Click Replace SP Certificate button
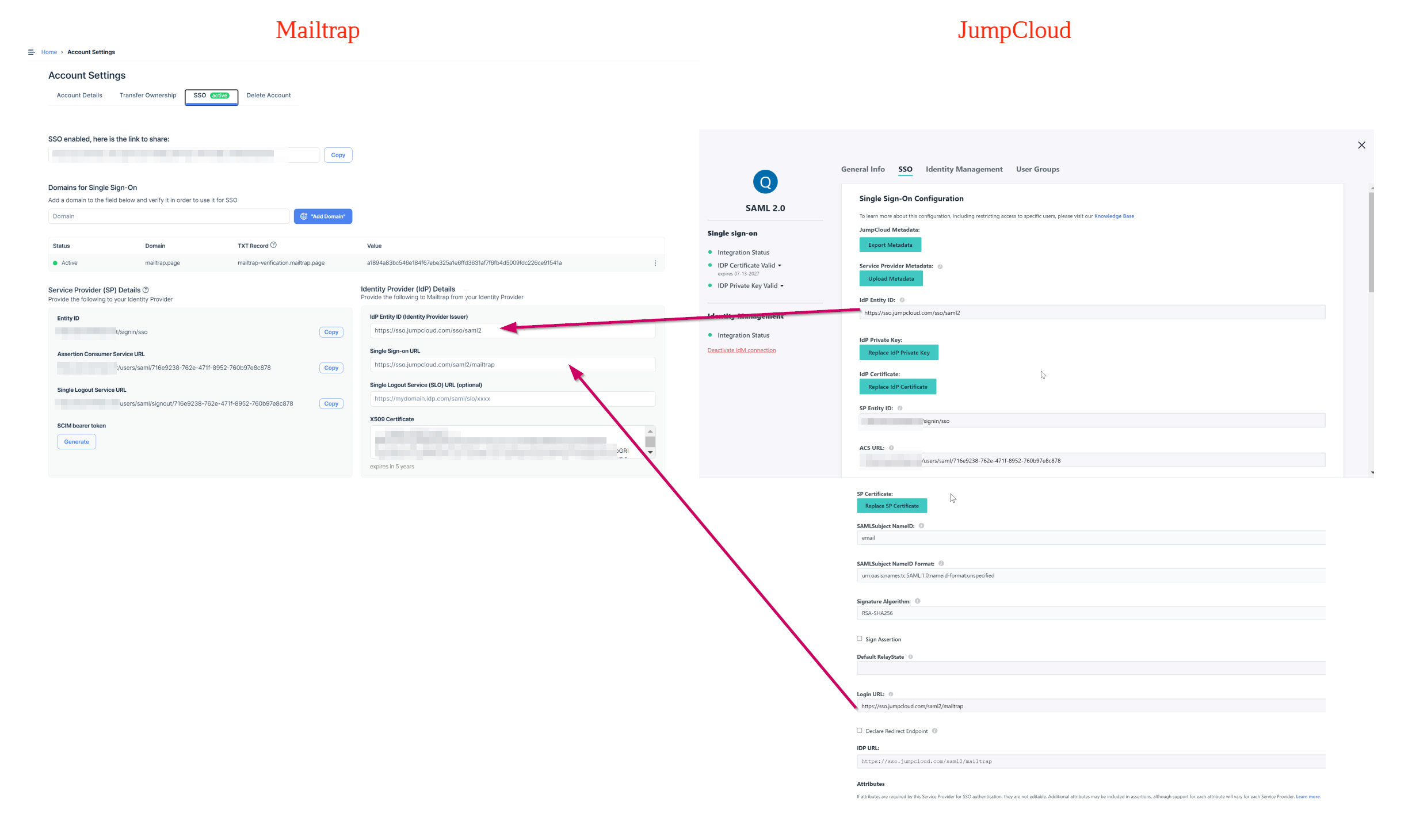Image resolution: width=1412 pixels, height=840 pixels. [x=892, y=506]
